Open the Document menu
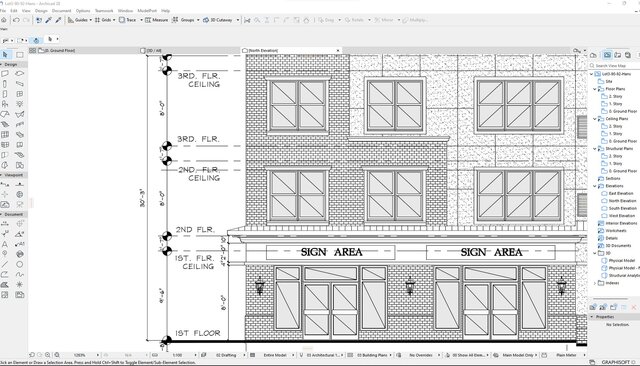 click(x=62, y=11)
